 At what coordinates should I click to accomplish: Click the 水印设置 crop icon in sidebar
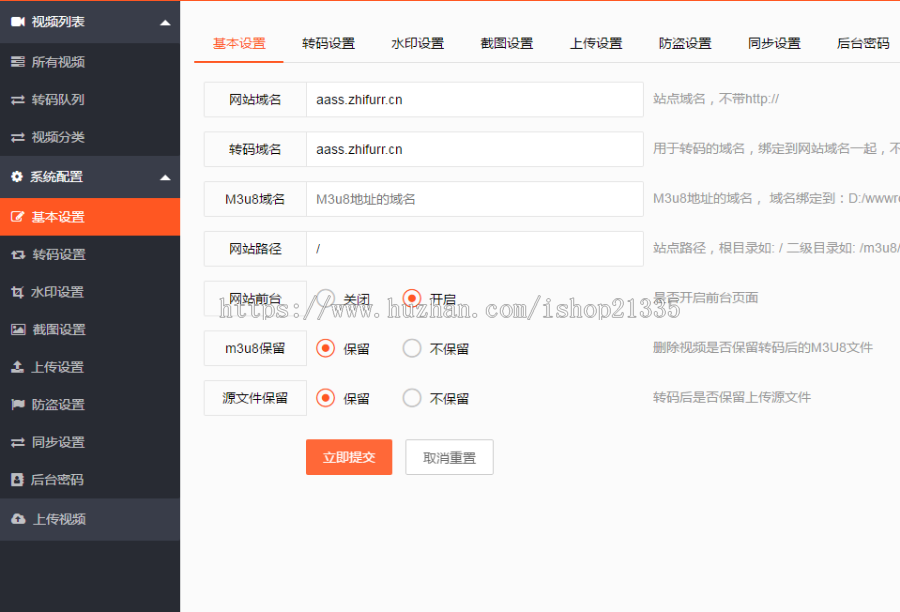tap(17, 292)
